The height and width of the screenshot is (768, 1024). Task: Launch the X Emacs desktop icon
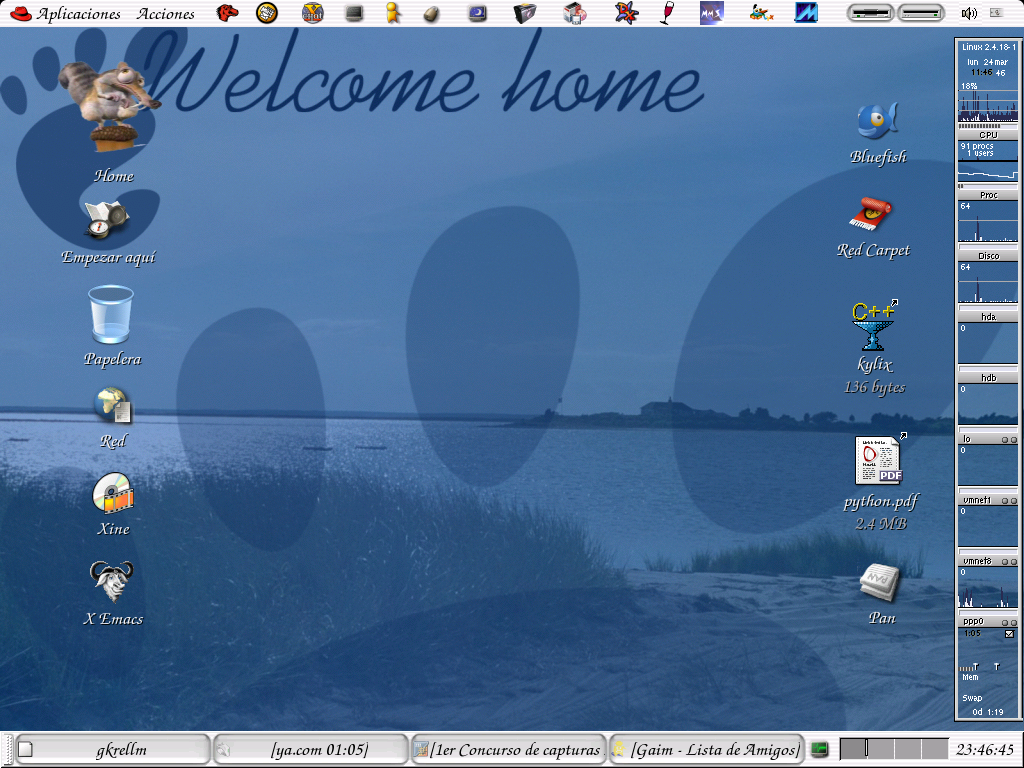(112, 593)
